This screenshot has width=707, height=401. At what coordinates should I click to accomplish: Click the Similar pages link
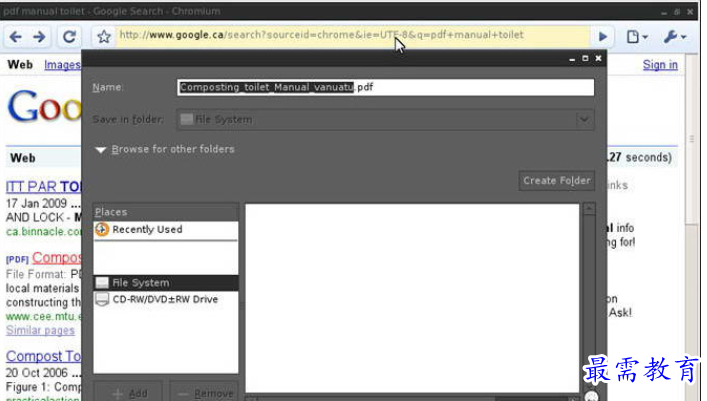pos(40,331)
